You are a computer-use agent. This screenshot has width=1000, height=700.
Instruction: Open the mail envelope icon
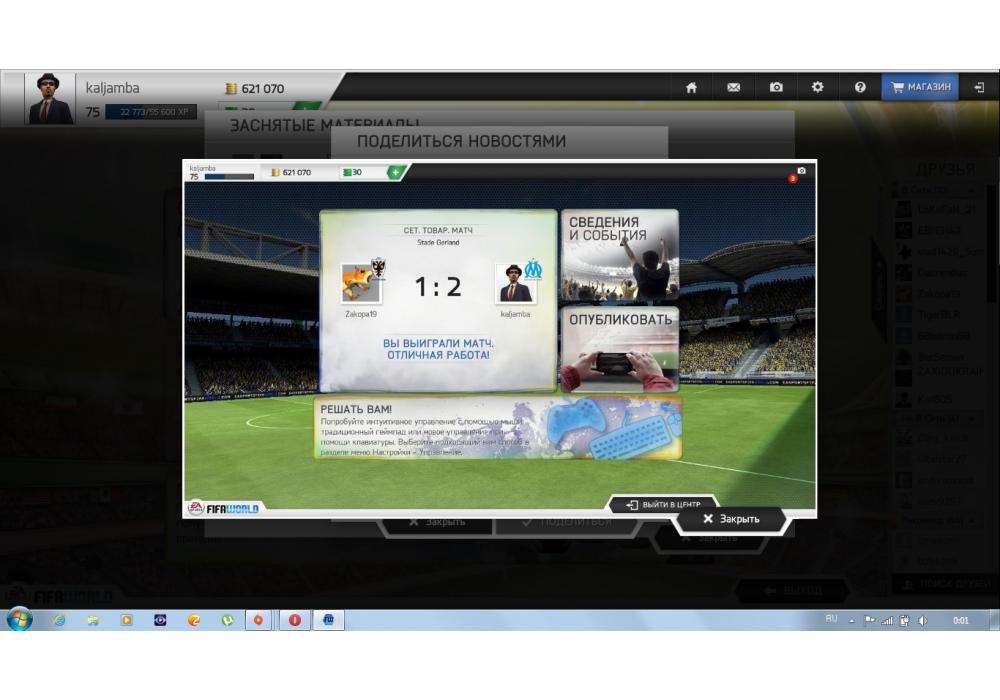733,87
